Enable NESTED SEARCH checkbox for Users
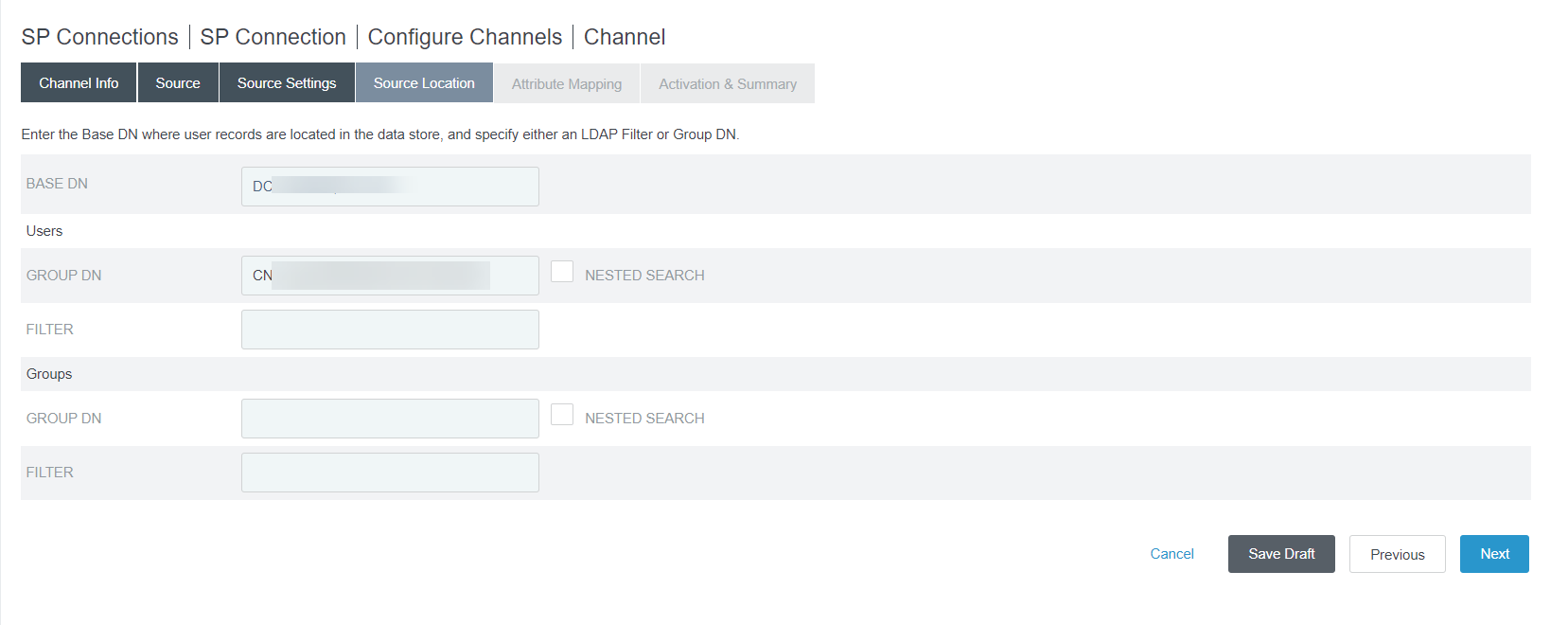 click(562, 272)
